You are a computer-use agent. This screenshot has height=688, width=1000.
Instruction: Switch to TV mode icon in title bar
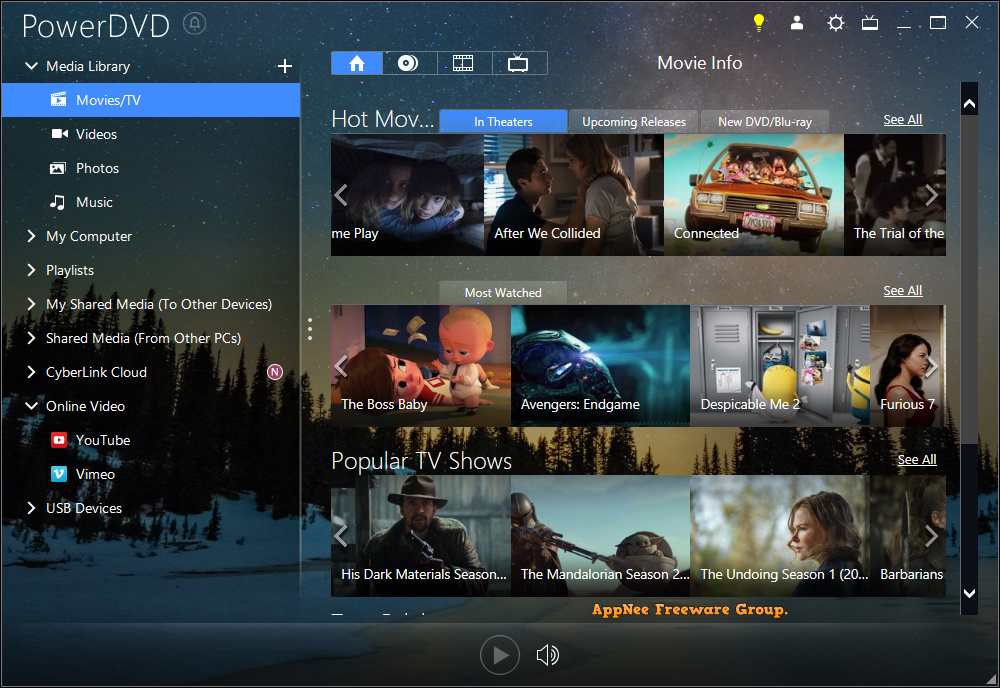click(x=870, y=24)
